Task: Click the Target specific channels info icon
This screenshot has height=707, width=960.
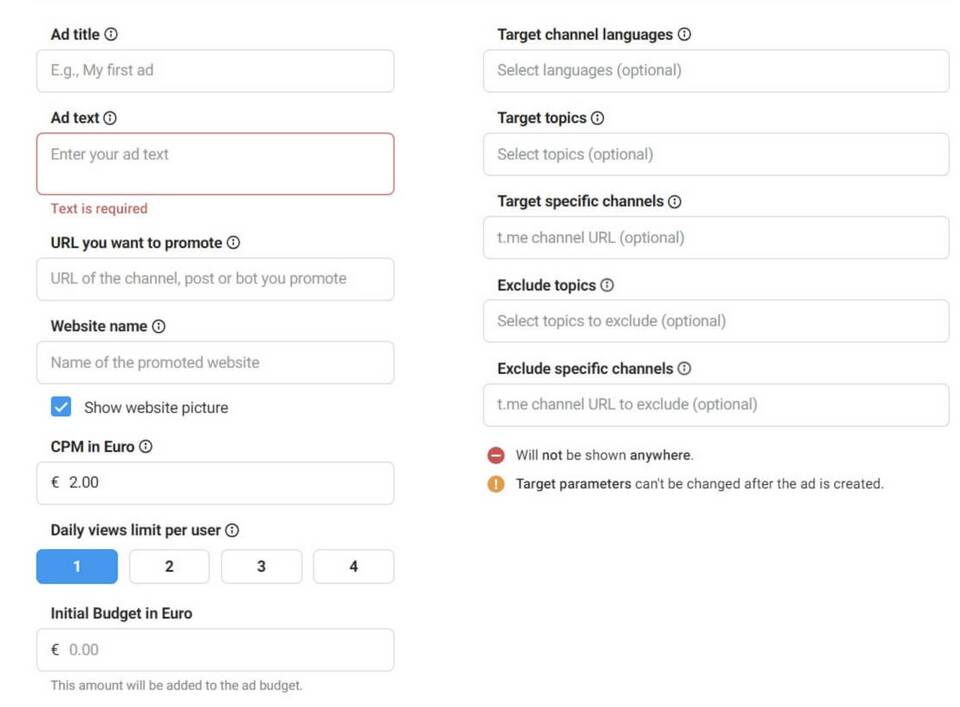Action: tap(674, 202)
